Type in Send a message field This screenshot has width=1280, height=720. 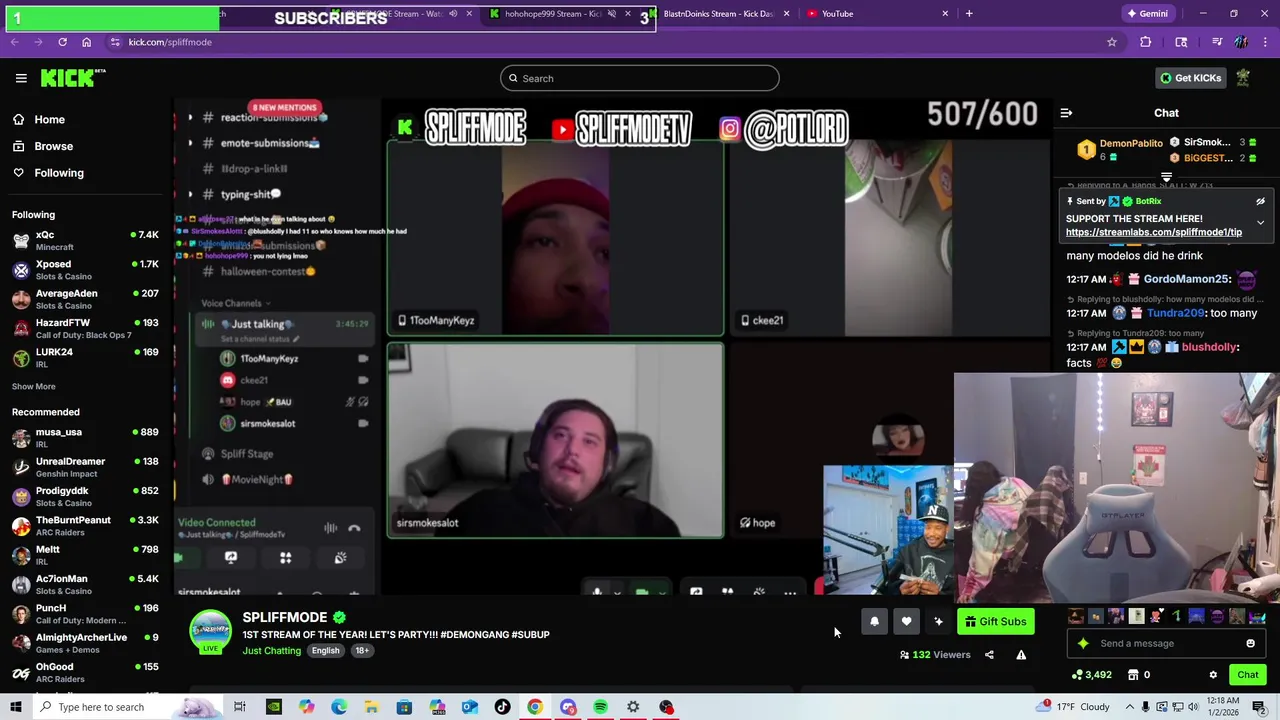pos(1165,644)
